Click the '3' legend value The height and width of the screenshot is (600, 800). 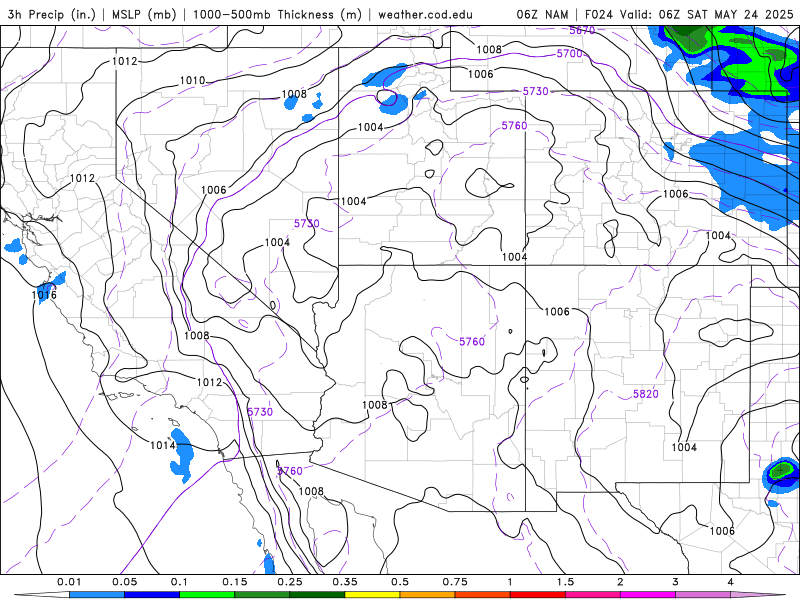click(x=676, y=582)
